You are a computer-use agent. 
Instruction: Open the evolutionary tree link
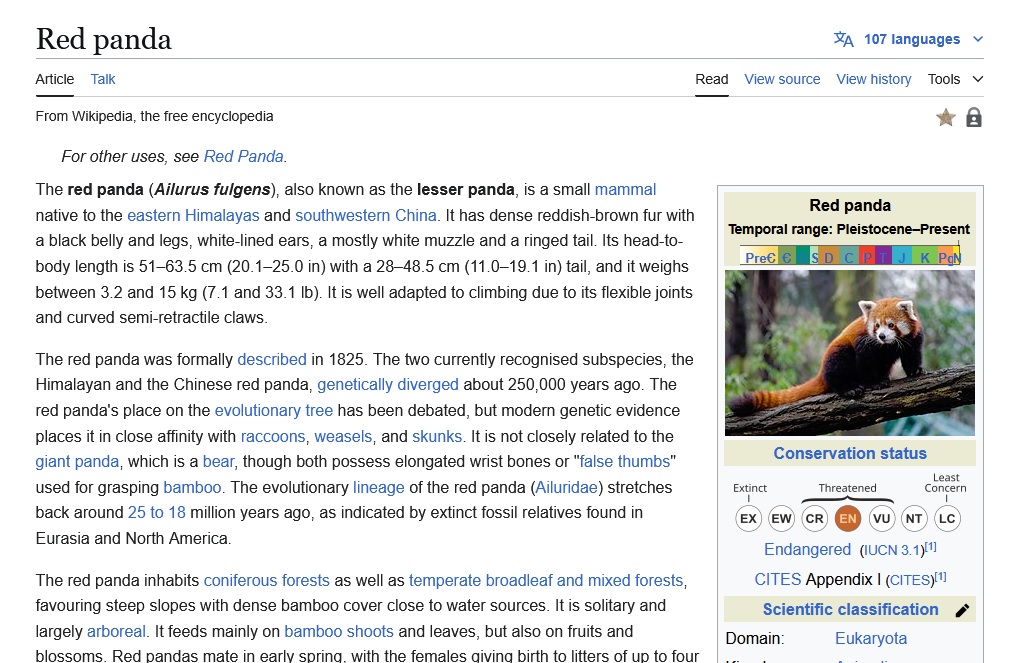pyautogui.click(x=274, y=411)
